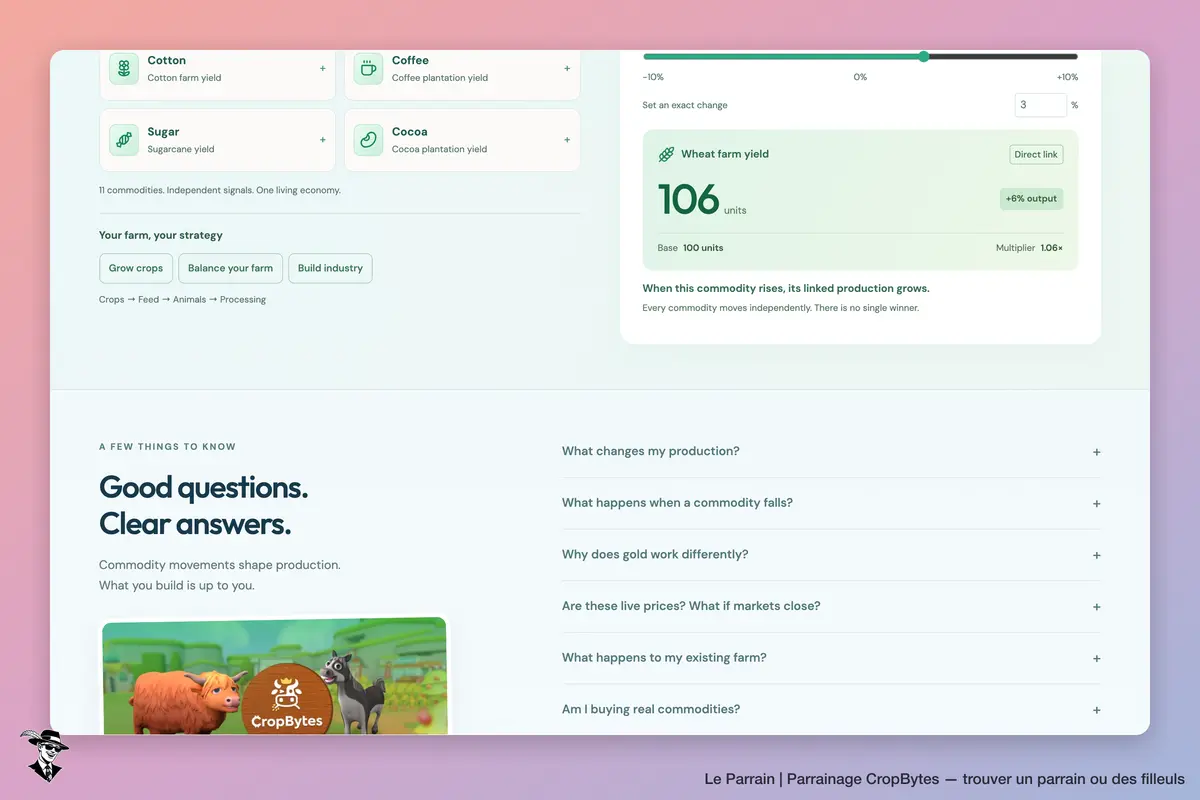Click the CropBytes cow logo badge

pyautogui.click(x=286, y=699)
